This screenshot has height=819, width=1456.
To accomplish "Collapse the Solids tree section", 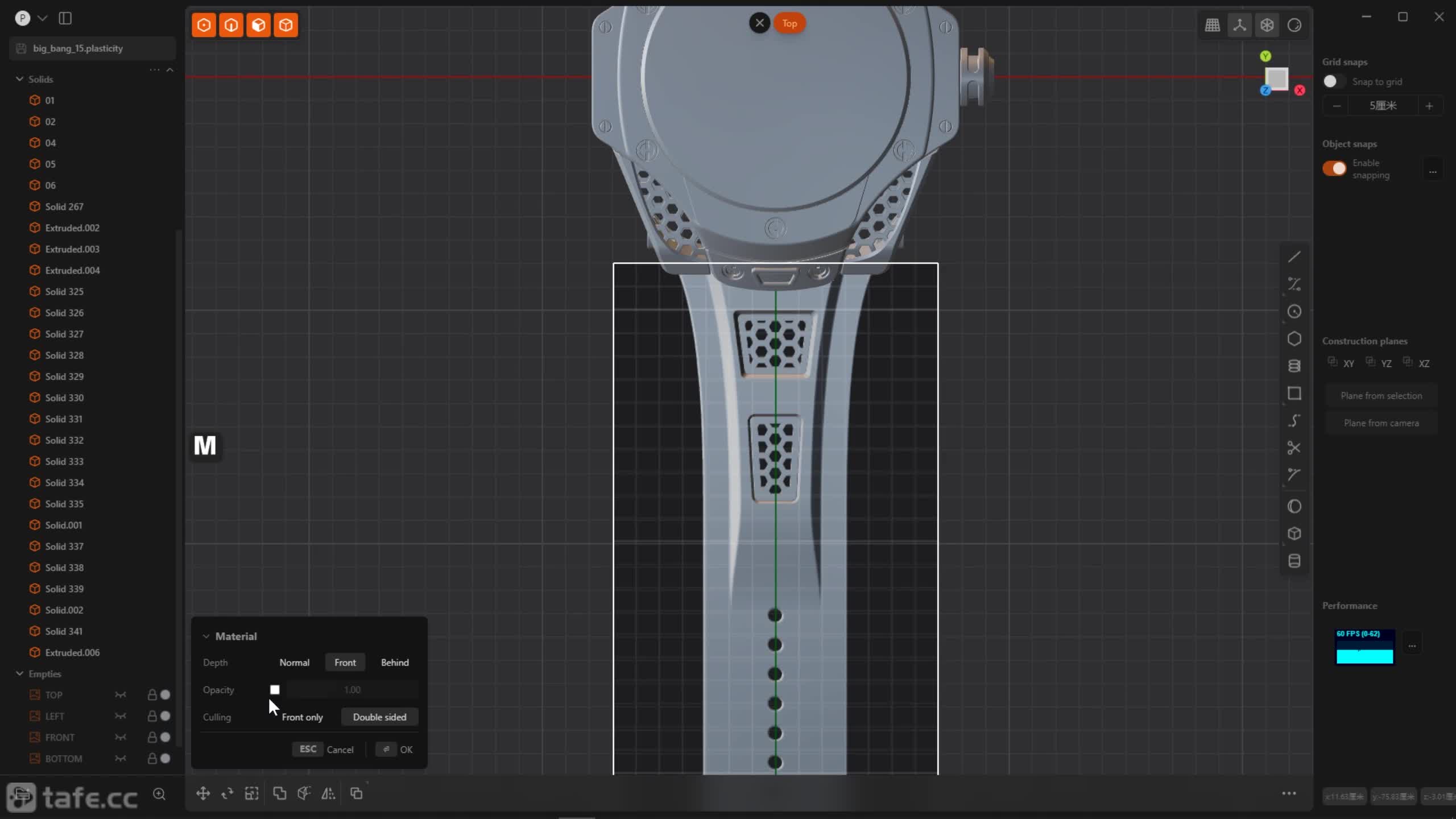I will 19,79.
